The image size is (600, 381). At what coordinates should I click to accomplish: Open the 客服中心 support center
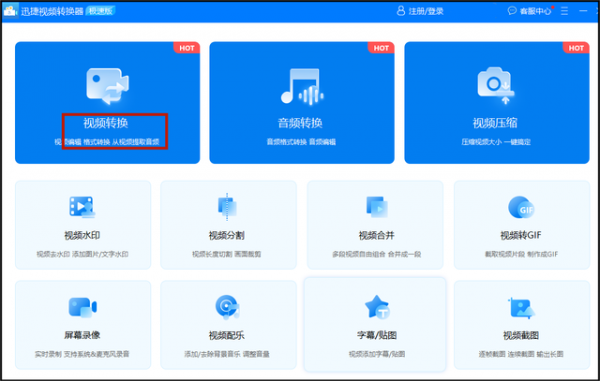(x=535, y=11)
